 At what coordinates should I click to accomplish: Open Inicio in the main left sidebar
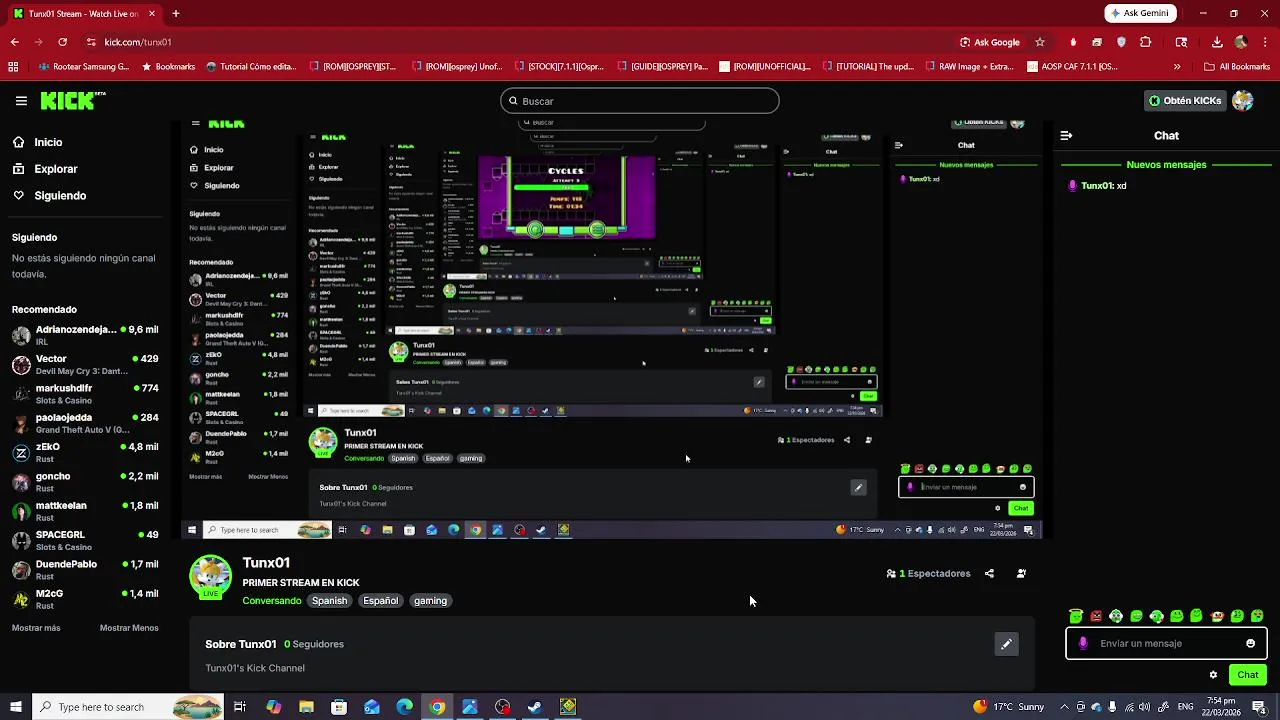coord(38,142)
